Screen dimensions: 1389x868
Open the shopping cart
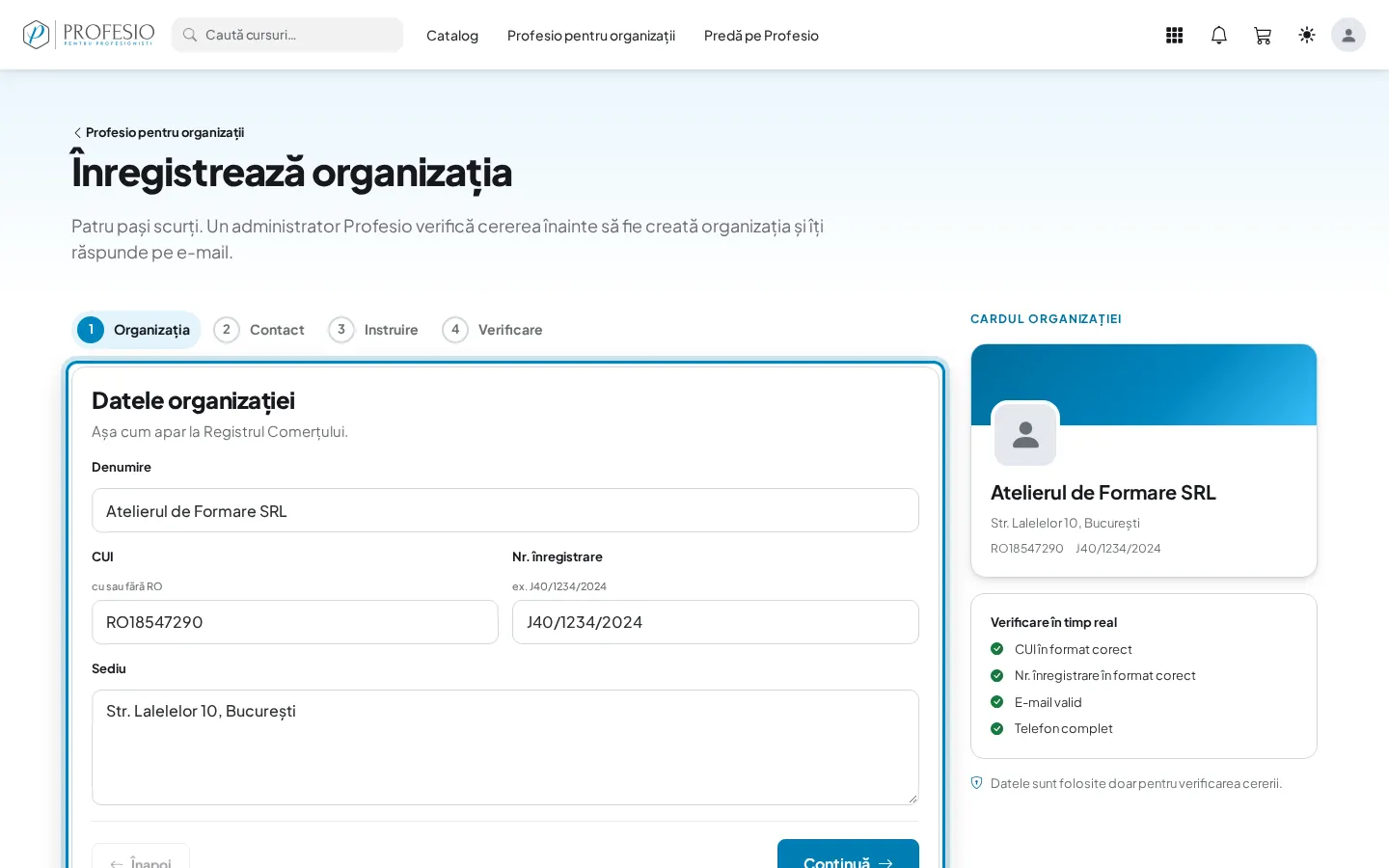(x=1263, y=35)
